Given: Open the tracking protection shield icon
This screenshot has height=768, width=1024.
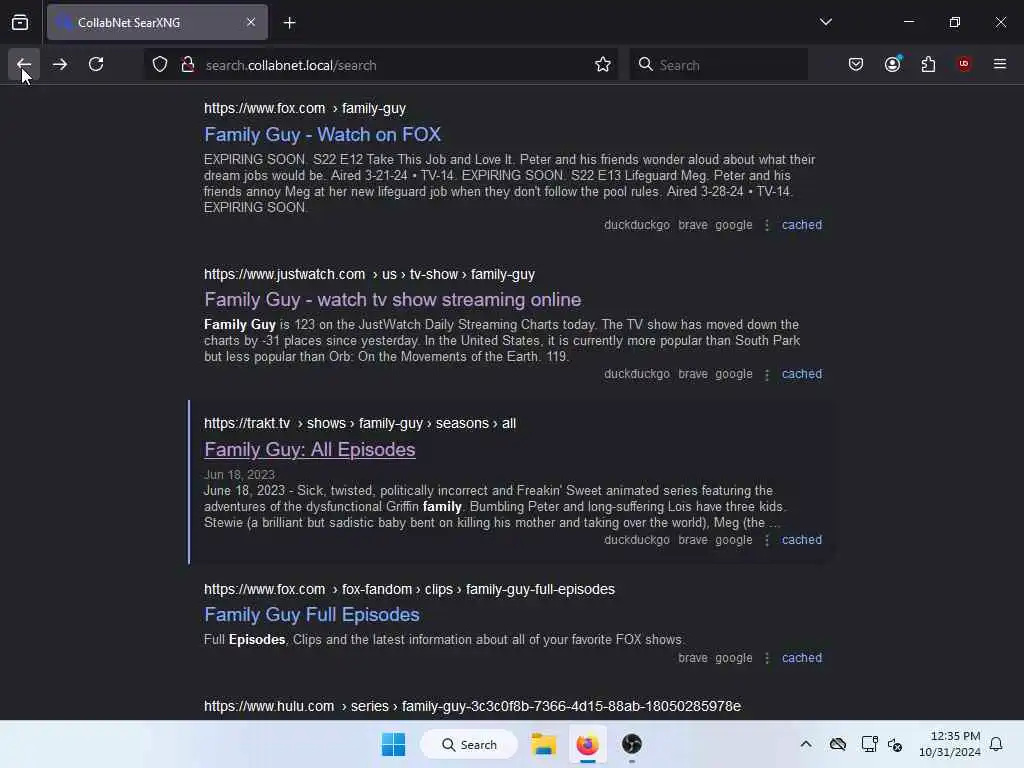Looking at the screenshot, I should tap(160, 65).
